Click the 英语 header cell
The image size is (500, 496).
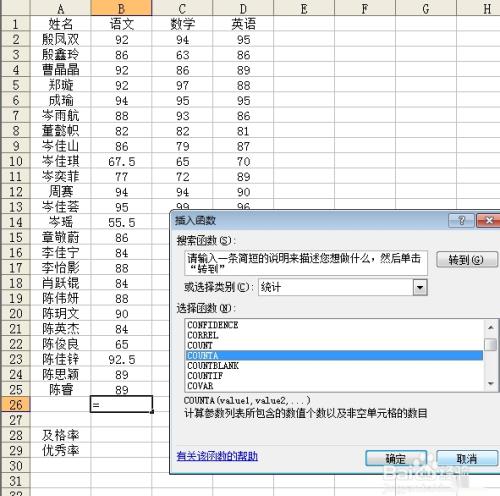[243, 24]
